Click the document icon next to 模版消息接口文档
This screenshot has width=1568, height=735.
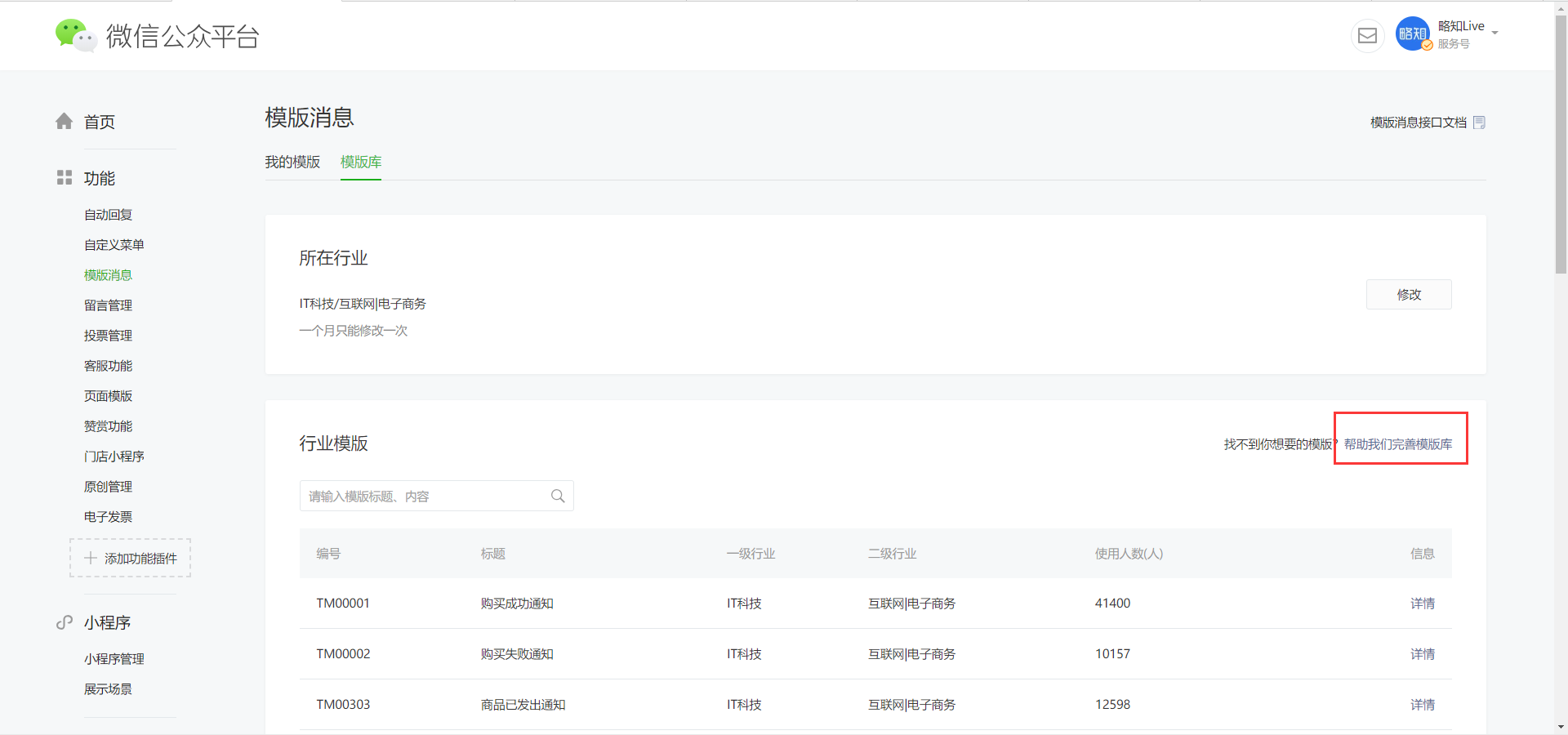(x=1479, y=122)
